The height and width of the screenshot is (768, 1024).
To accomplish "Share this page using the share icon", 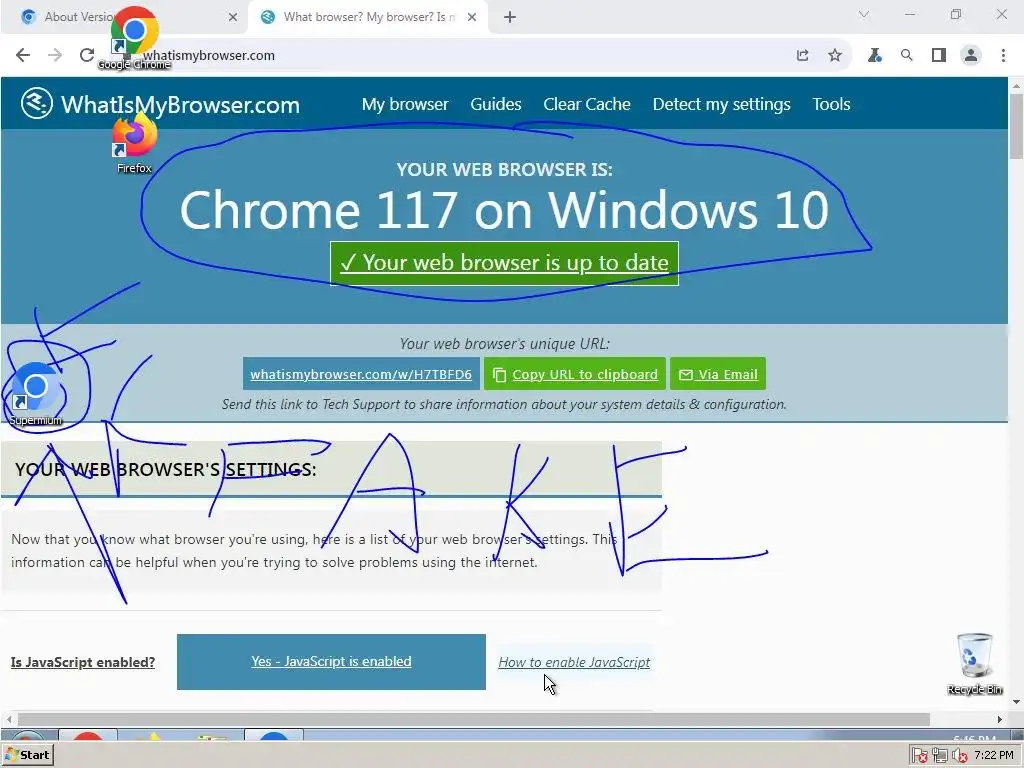I will point(803,56).
